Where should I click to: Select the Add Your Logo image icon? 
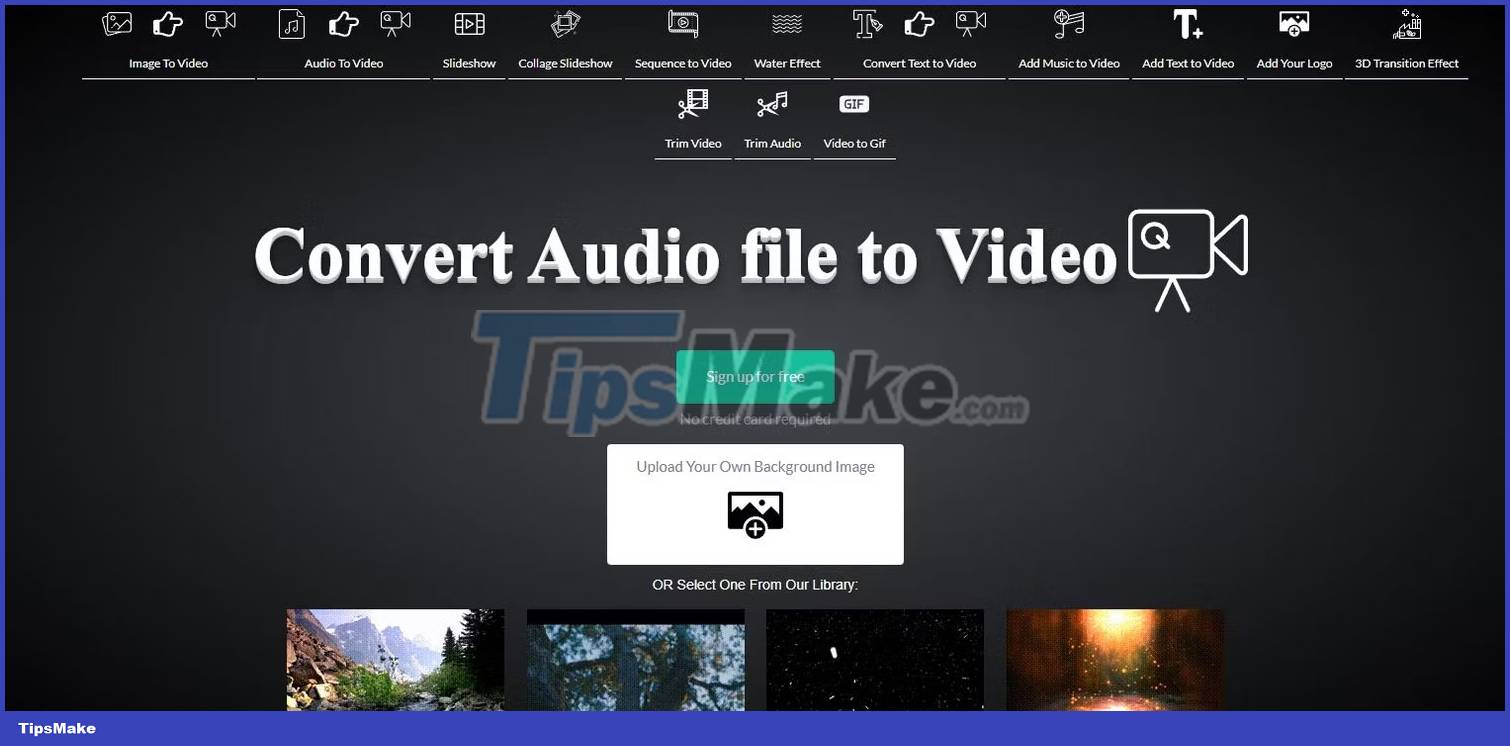point(1293,23)
